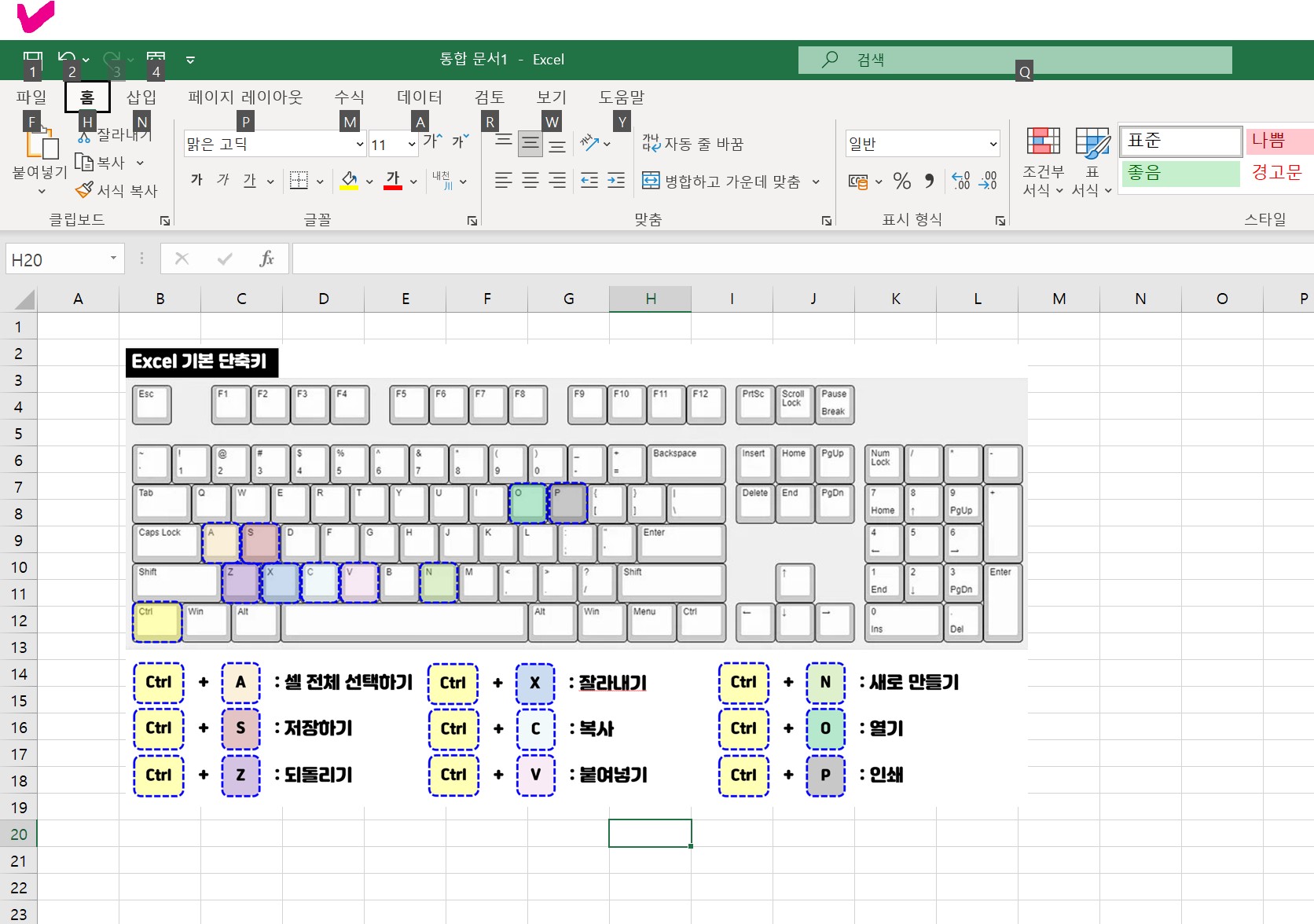Click the Save icon in quick access toolbar

pos(32,58)
